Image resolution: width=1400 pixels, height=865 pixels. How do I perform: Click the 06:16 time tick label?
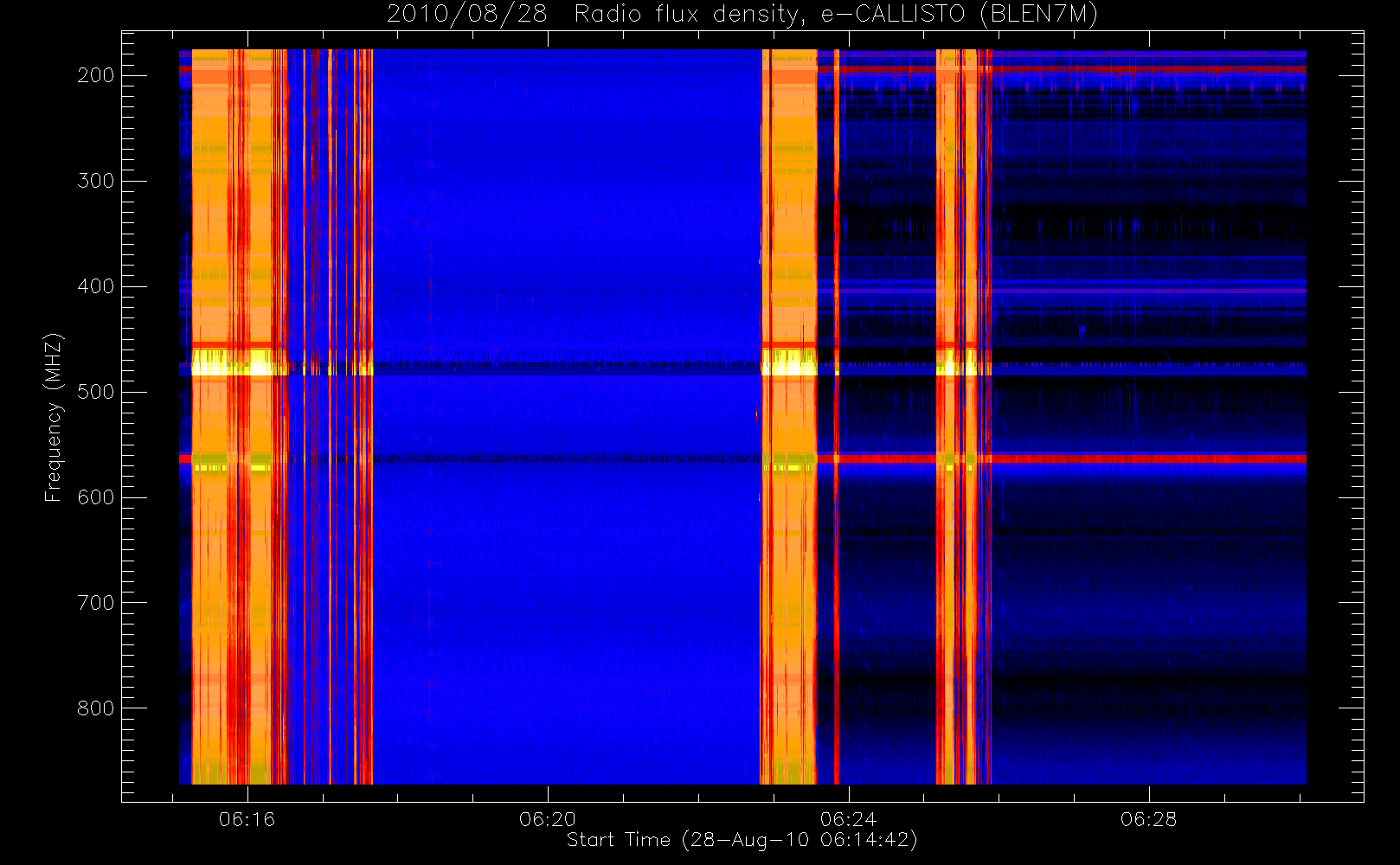coord(247,819)
